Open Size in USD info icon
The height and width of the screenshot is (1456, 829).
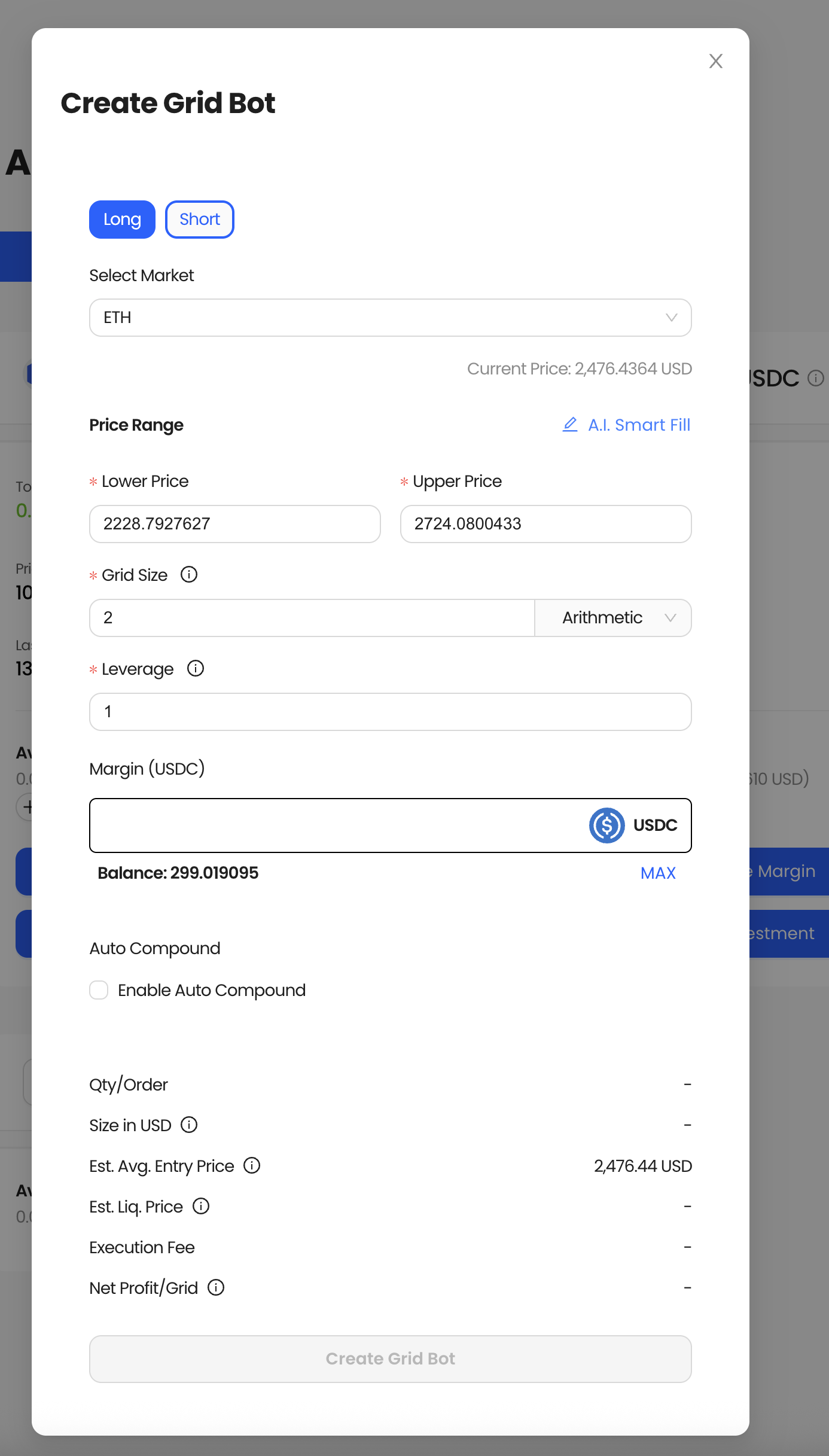tap(189, 1125)
